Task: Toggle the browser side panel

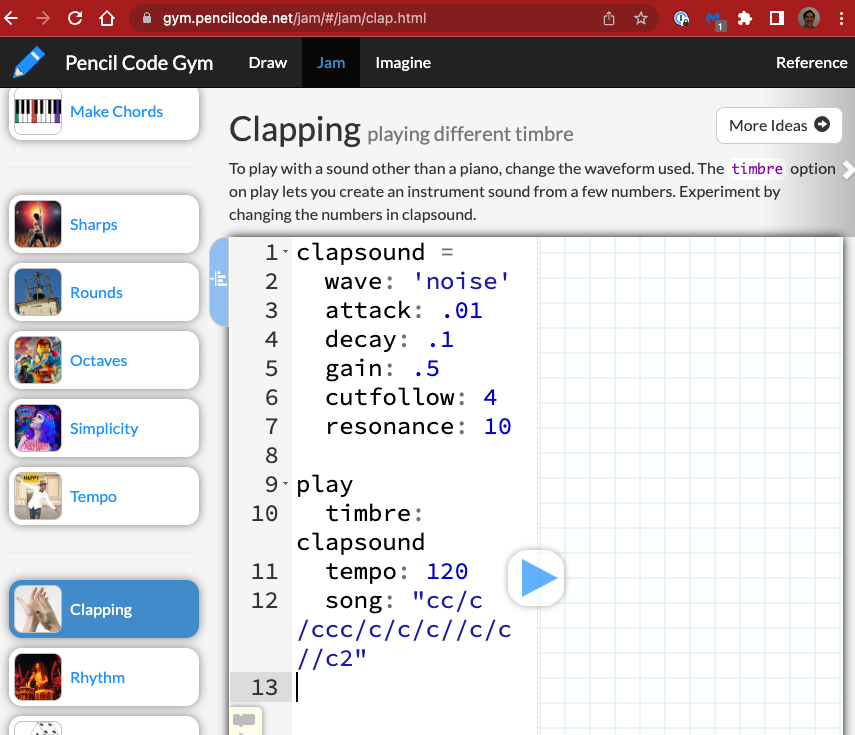Action: click(776, 18)
